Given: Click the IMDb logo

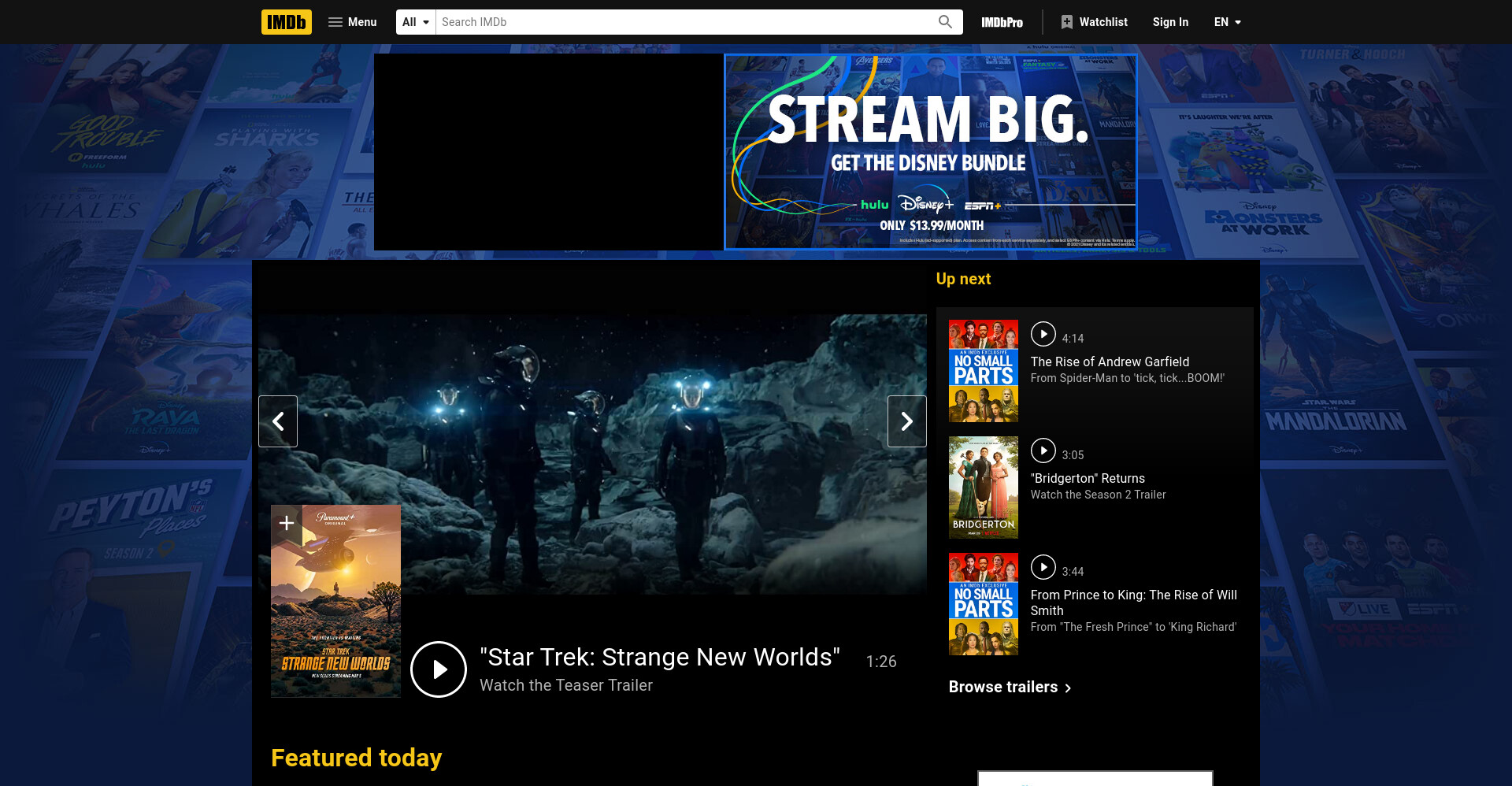Looking at the screenshot, I should [x=286, y=22].
